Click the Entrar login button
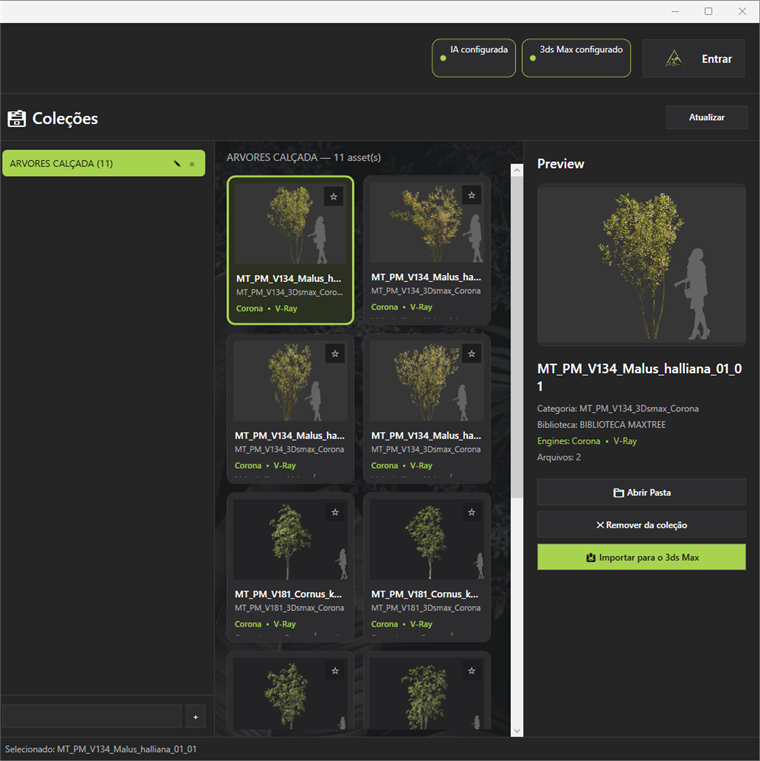This screenshot has width=760, height=761. 694,59
